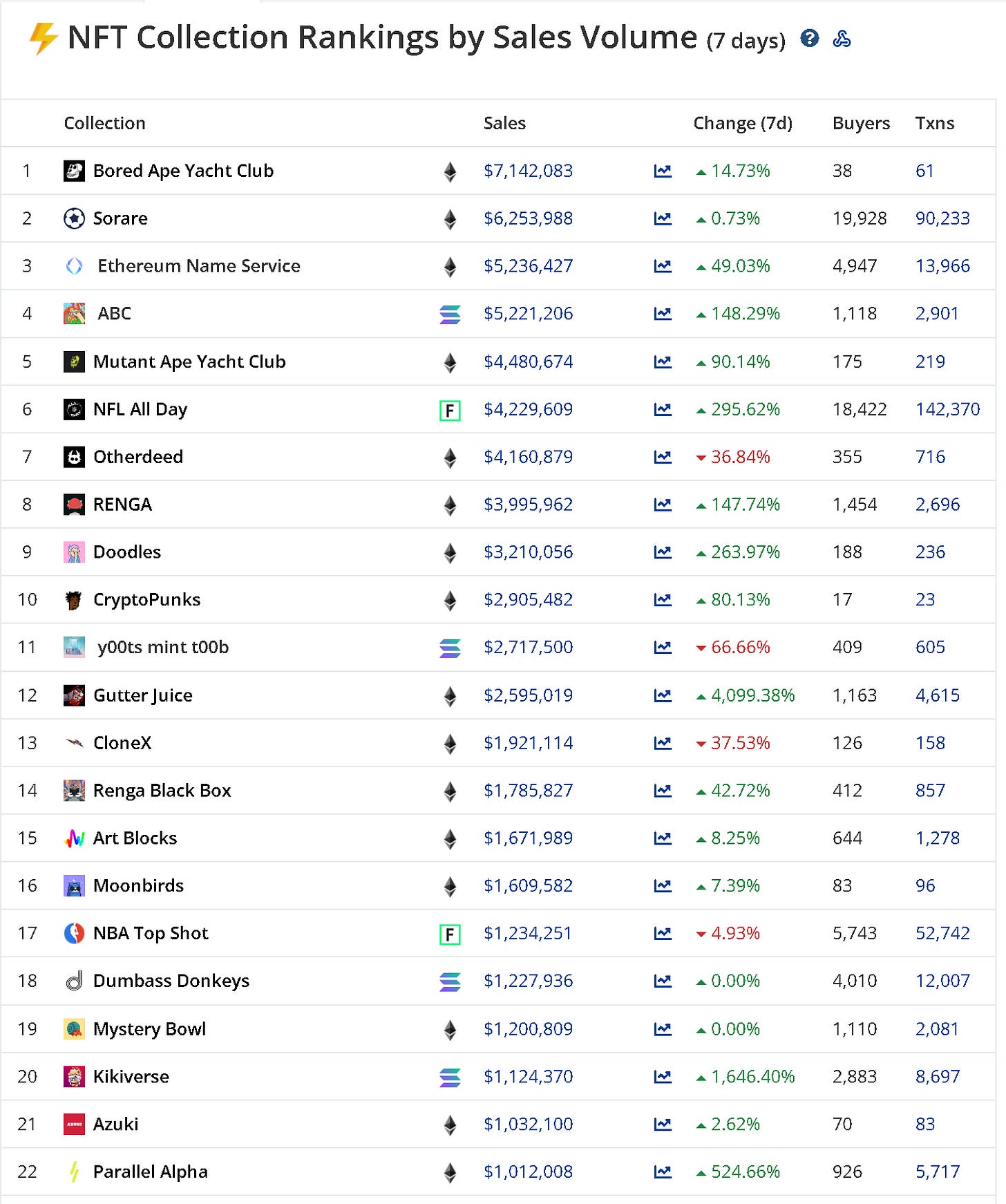
Task: Click Otherdeed change value 36.84%
Action: point(740,457)
